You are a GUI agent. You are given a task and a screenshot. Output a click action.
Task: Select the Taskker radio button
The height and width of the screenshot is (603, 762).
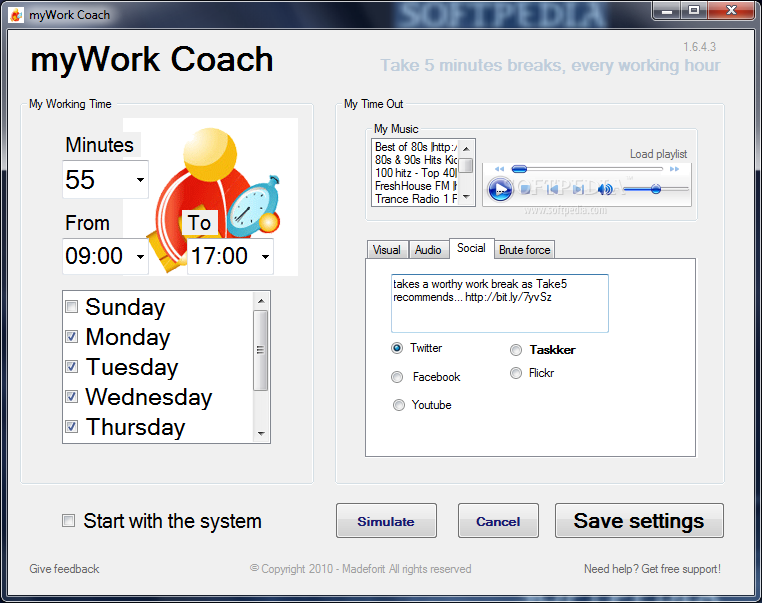click(x=516, y=350)
